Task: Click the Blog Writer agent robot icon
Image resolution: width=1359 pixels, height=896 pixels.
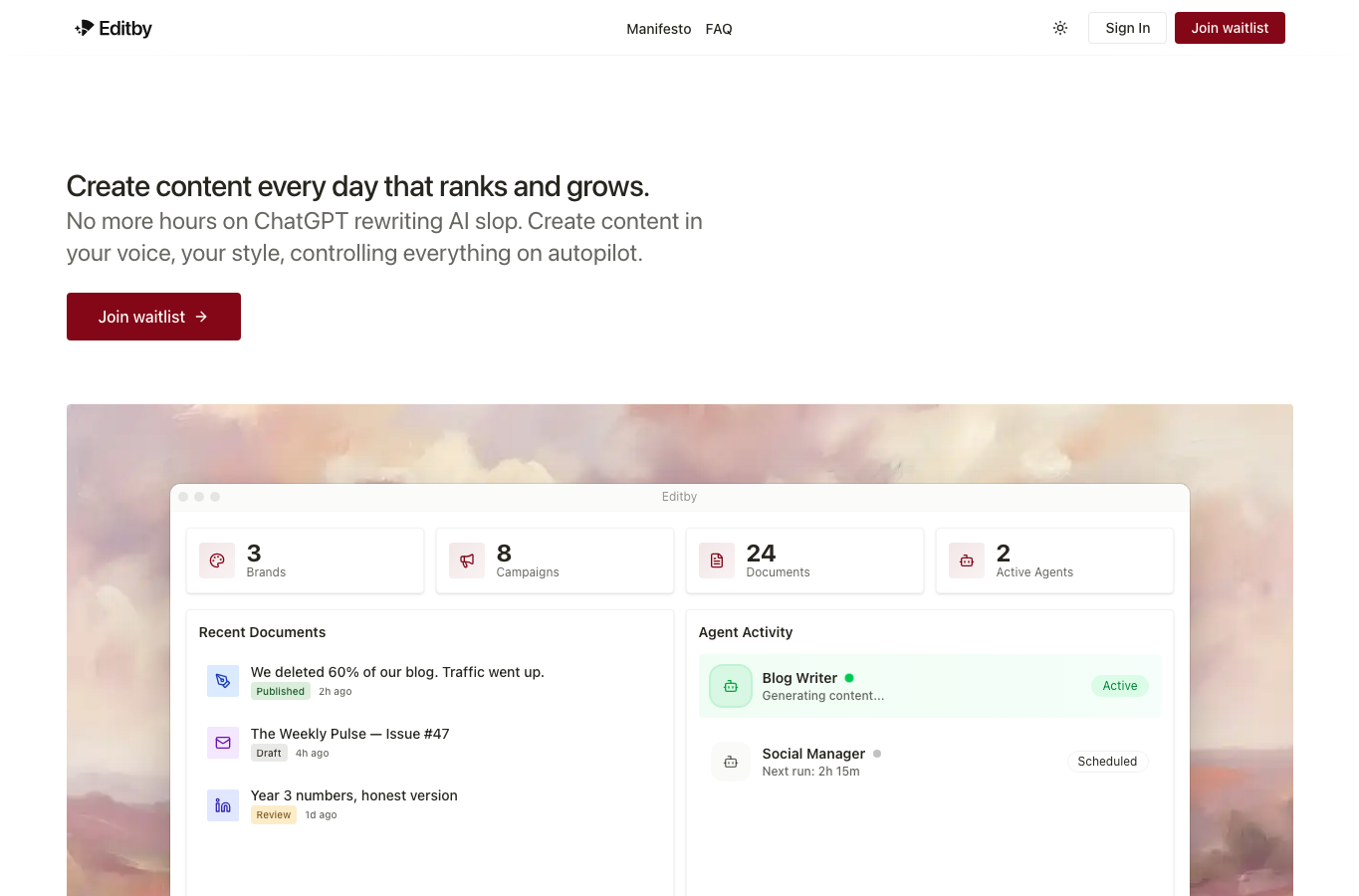Action: [731, 686]
